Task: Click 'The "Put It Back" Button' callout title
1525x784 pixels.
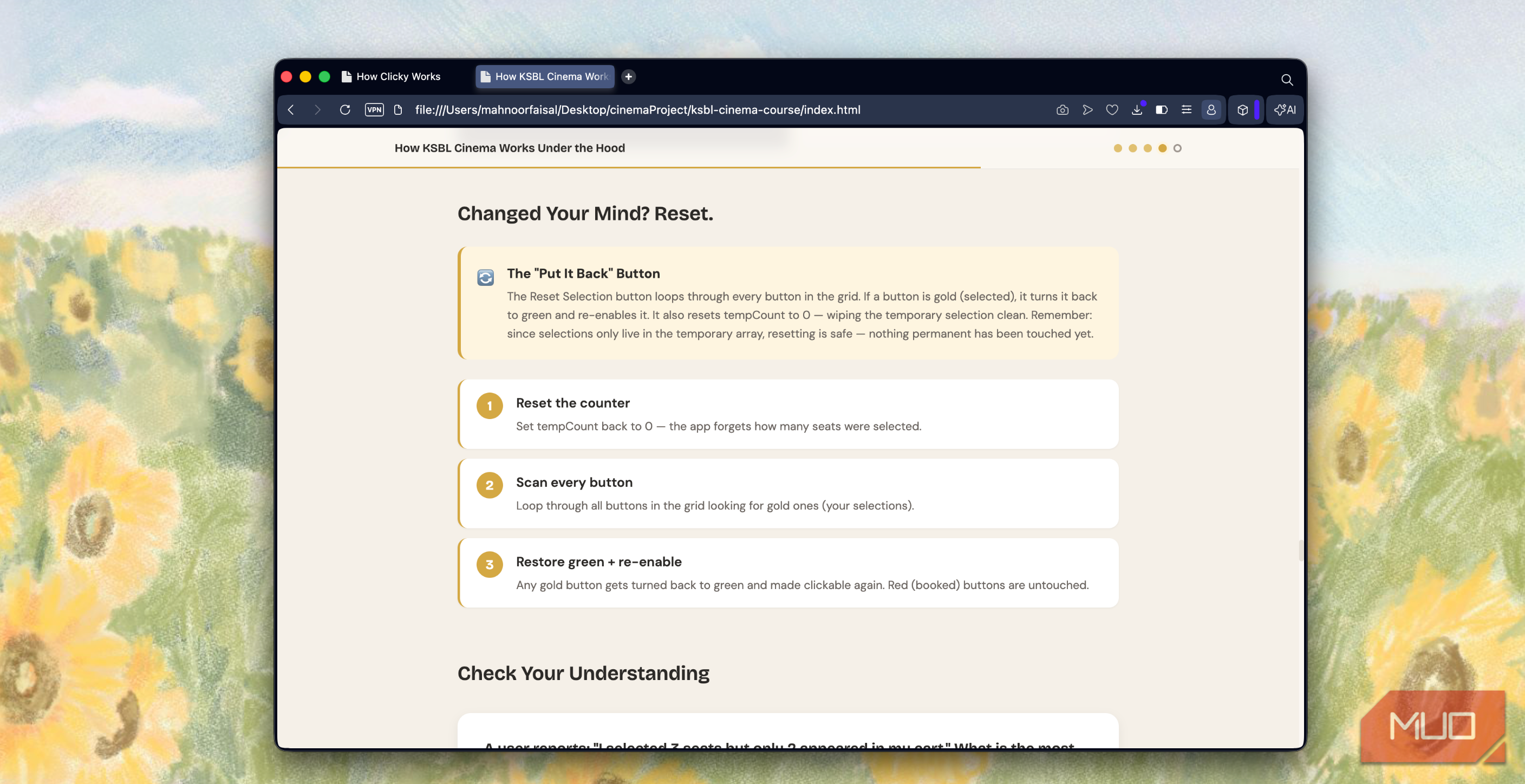Action: [583, 273]
